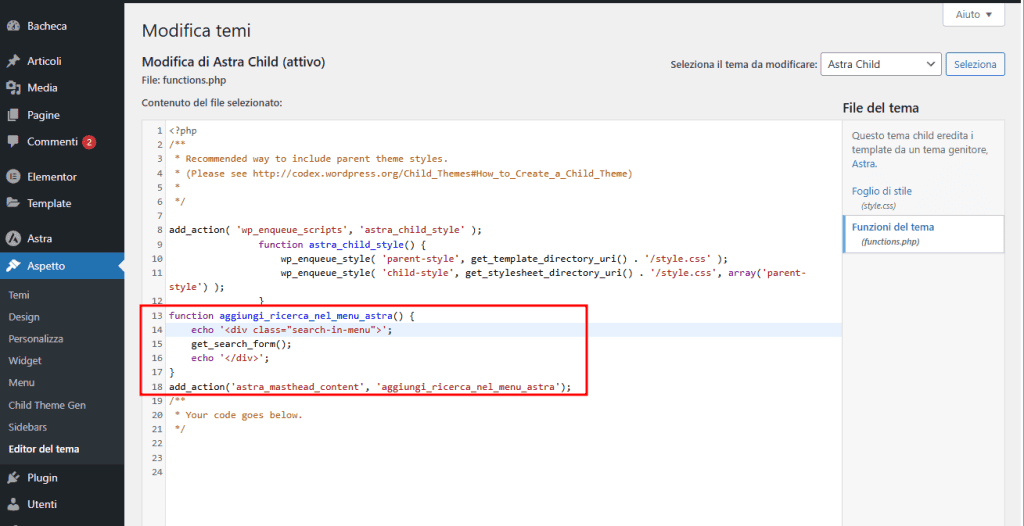This screenshot has width=1024, height=526.
Task: Click the Pagine pages icon
Action: pyautogui.click(x=12, y=115)
